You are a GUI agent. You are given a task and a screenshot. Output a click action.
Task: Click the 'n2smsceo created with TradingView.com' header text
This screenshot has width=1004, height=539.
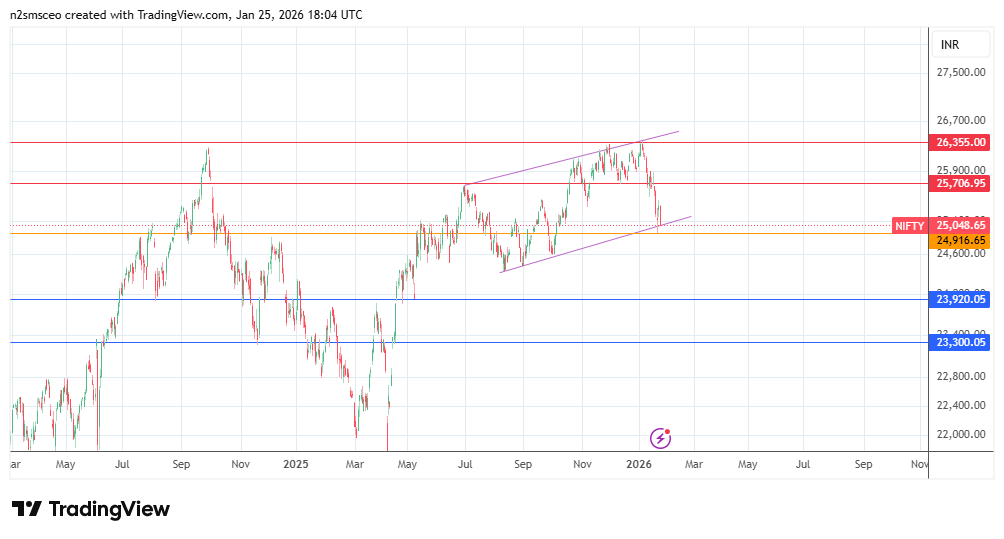[187, 14]
